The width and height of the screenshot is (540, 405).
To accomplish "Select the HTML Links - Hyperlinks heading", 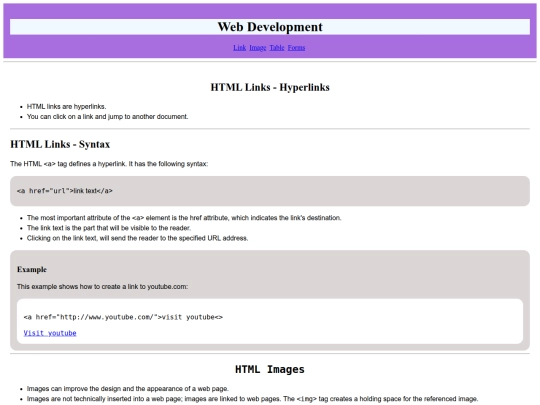I will coord(270,87).
